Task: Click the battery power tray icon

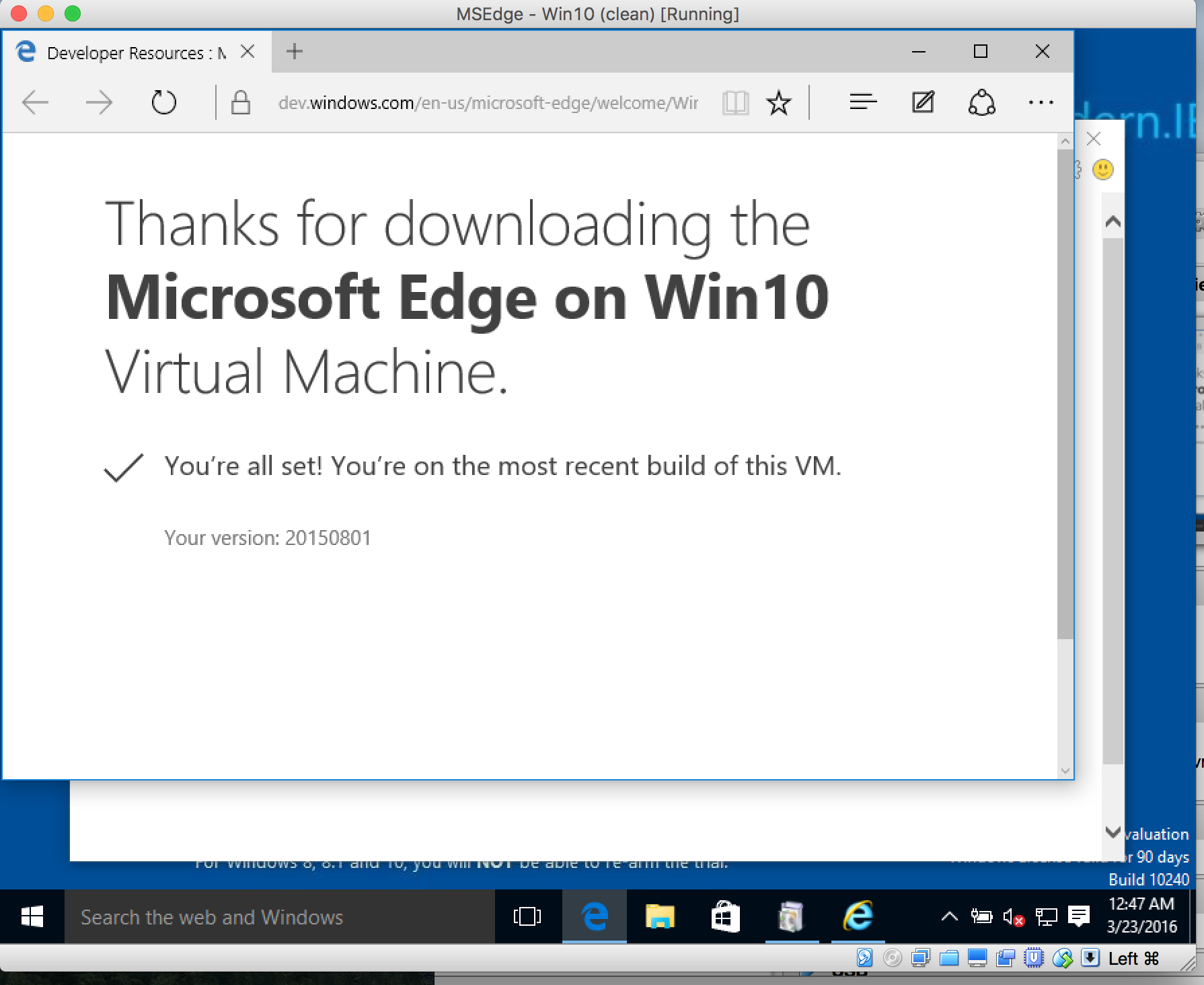Action: coord(981,916)
